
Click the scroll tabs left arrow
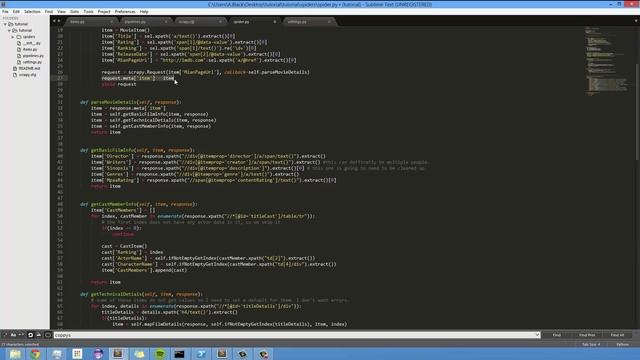point(54,21)
